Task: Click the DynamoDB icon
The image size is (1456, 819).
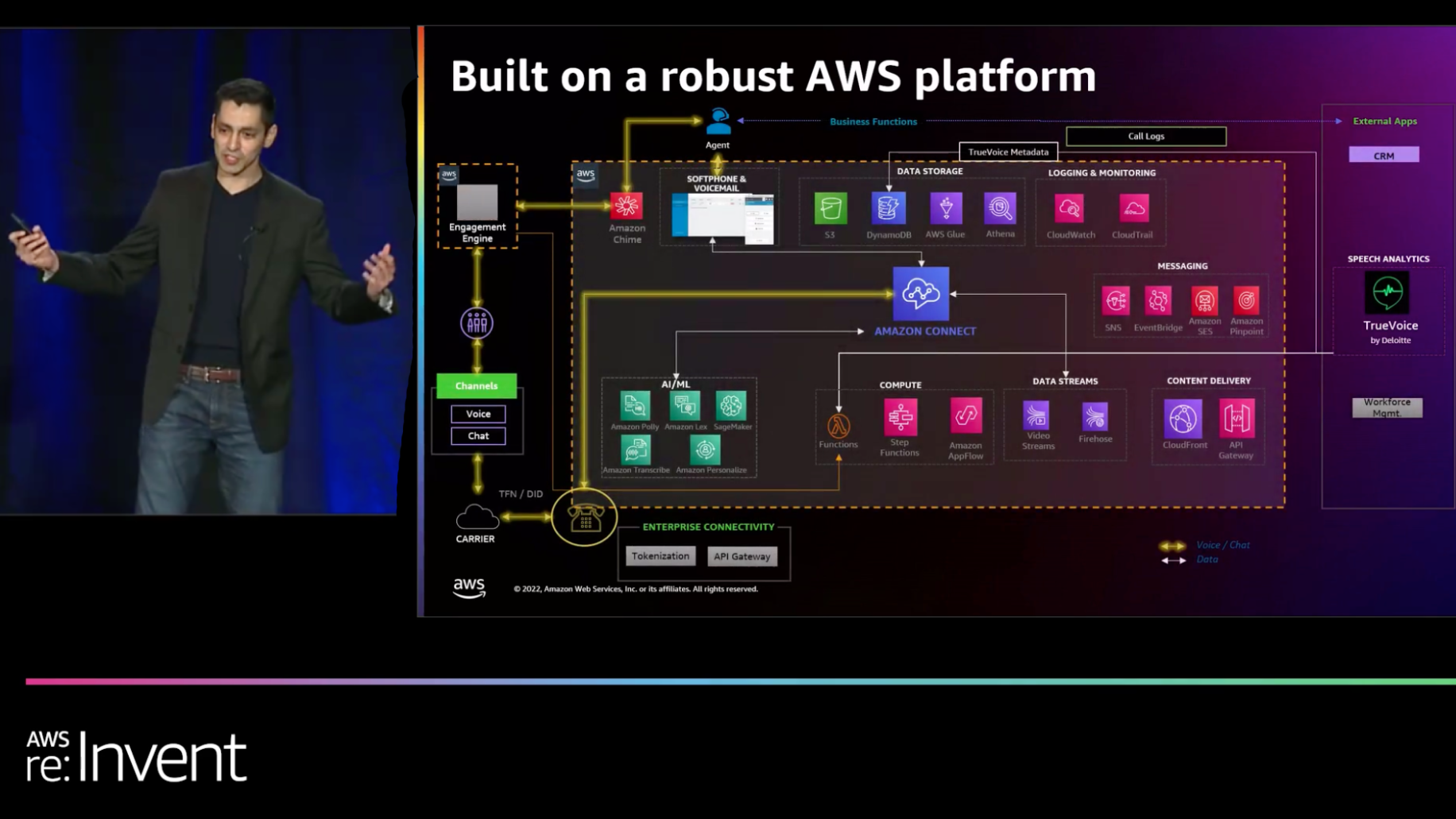Action: 889,208
